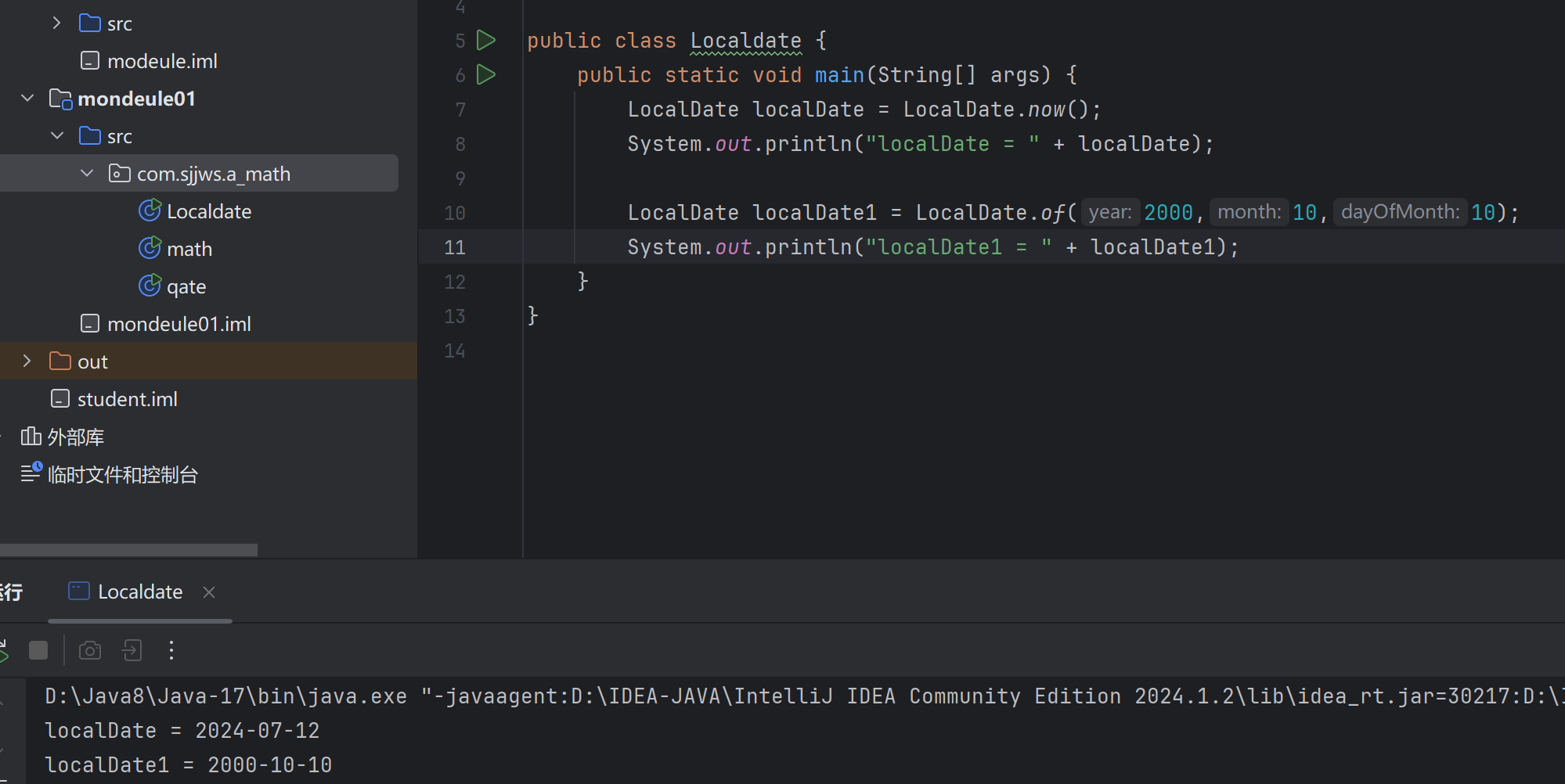Select the qate class file
Viewport: 1565px width, 784px height.
(186, 286)
